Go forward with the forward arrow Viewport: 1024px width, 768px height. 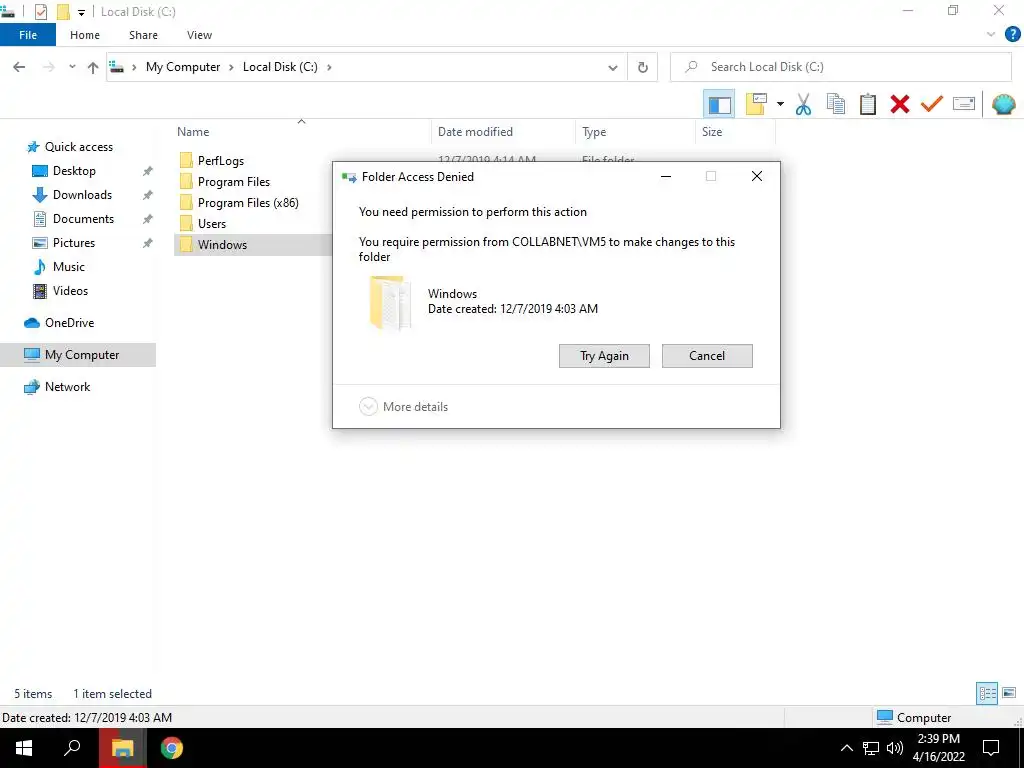49,67
